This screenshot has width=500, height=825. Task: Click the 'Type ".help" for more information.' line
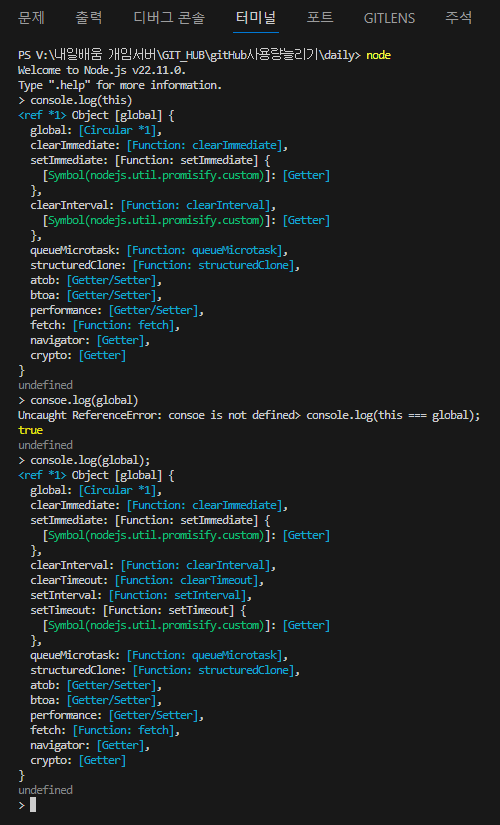pyautogui.click(x=120, y=85)
